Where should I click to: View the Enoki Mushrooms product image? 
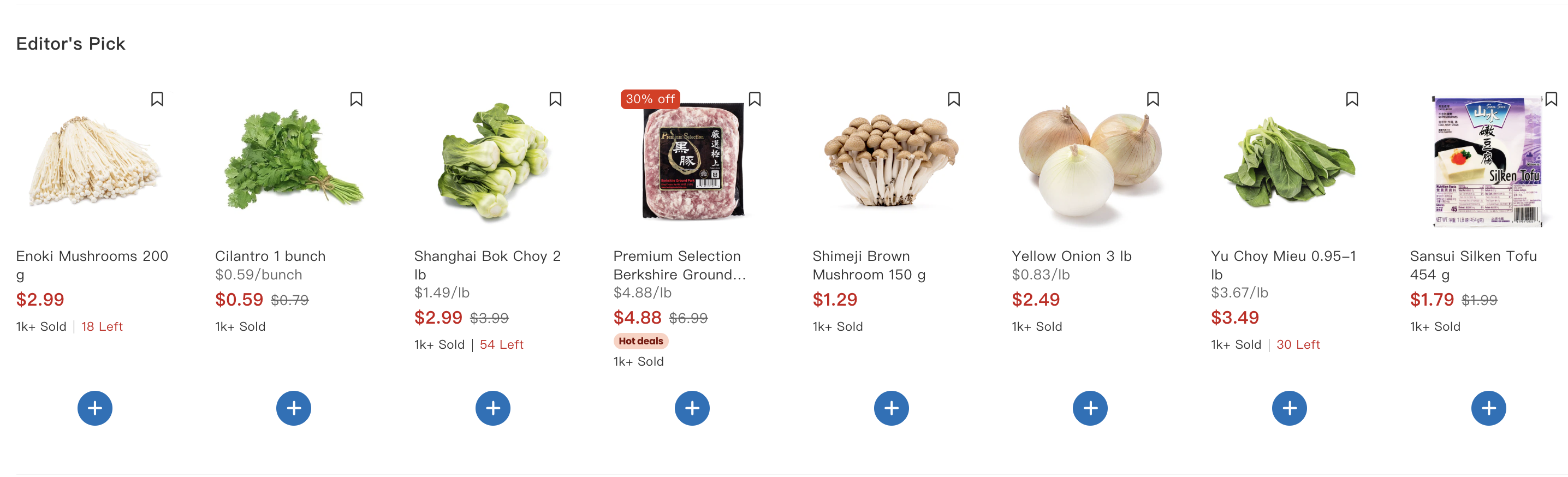click(x=94, y=161)
